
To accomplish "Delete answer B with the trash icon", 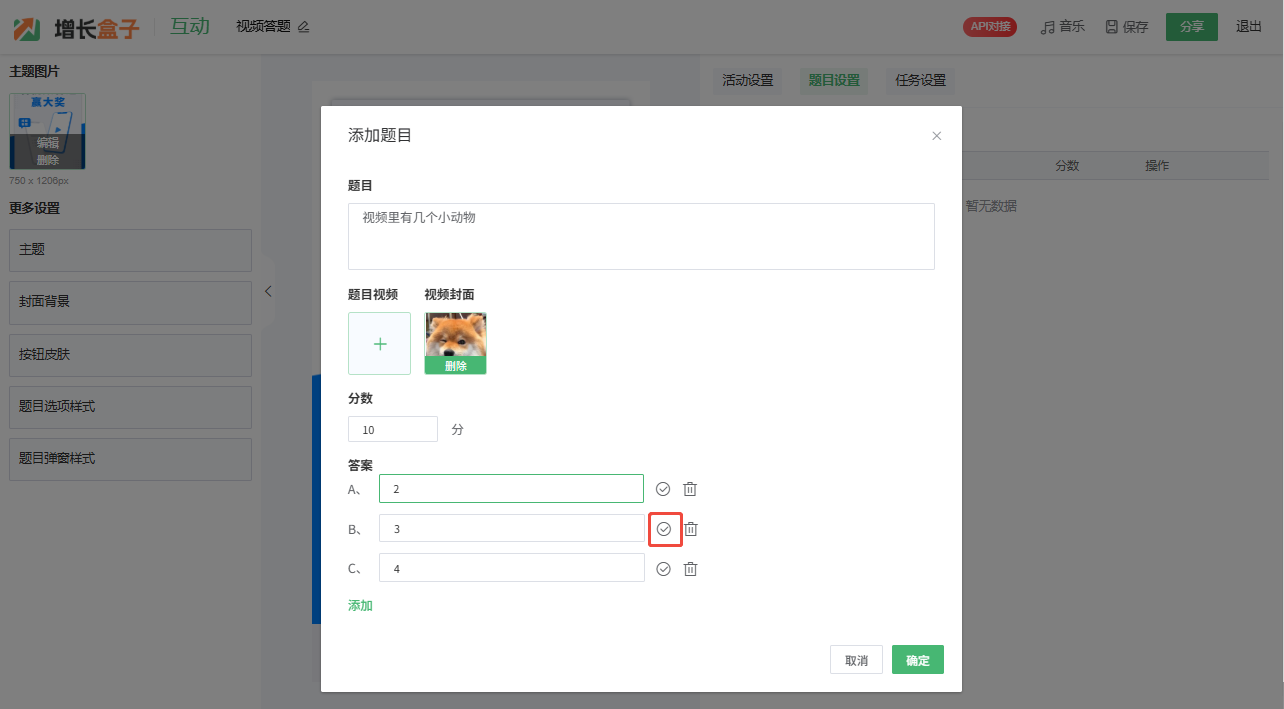I will click(x=690, y=529).
